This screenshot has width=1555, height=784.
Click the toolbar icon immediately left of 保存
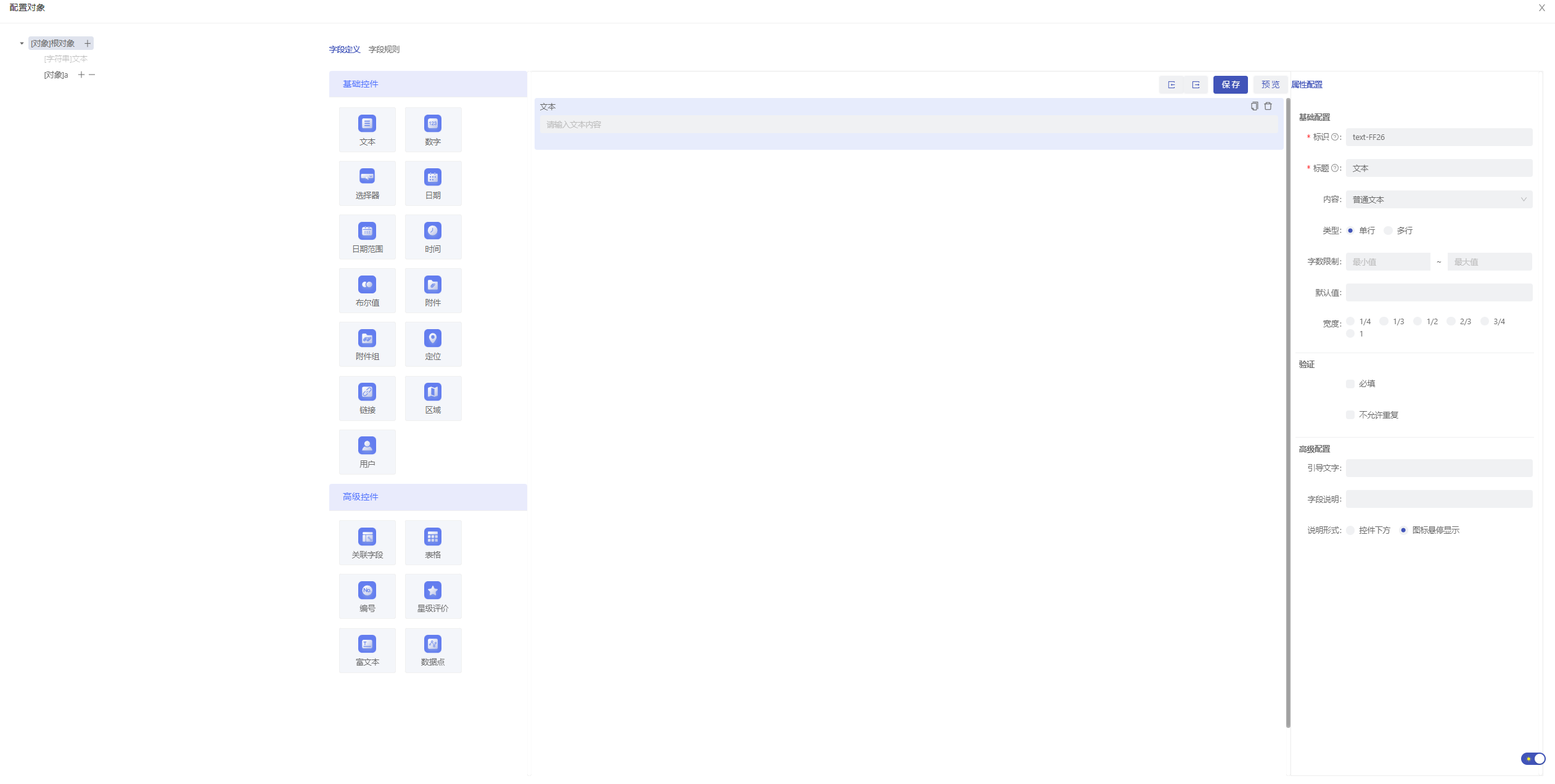1196,84
